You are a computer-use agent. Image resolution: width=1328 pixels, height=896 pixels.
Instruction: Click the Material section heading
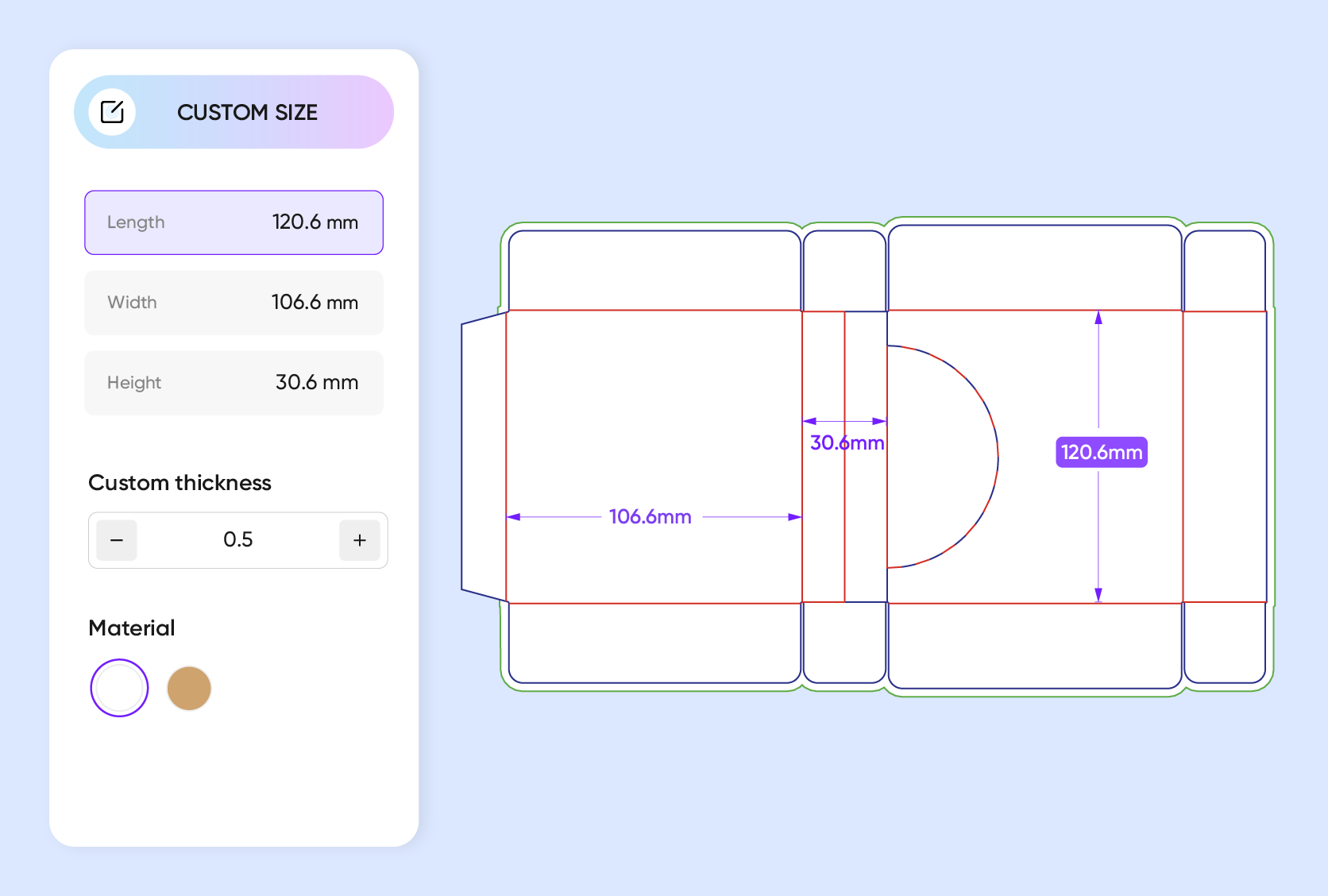coord(132,628)
